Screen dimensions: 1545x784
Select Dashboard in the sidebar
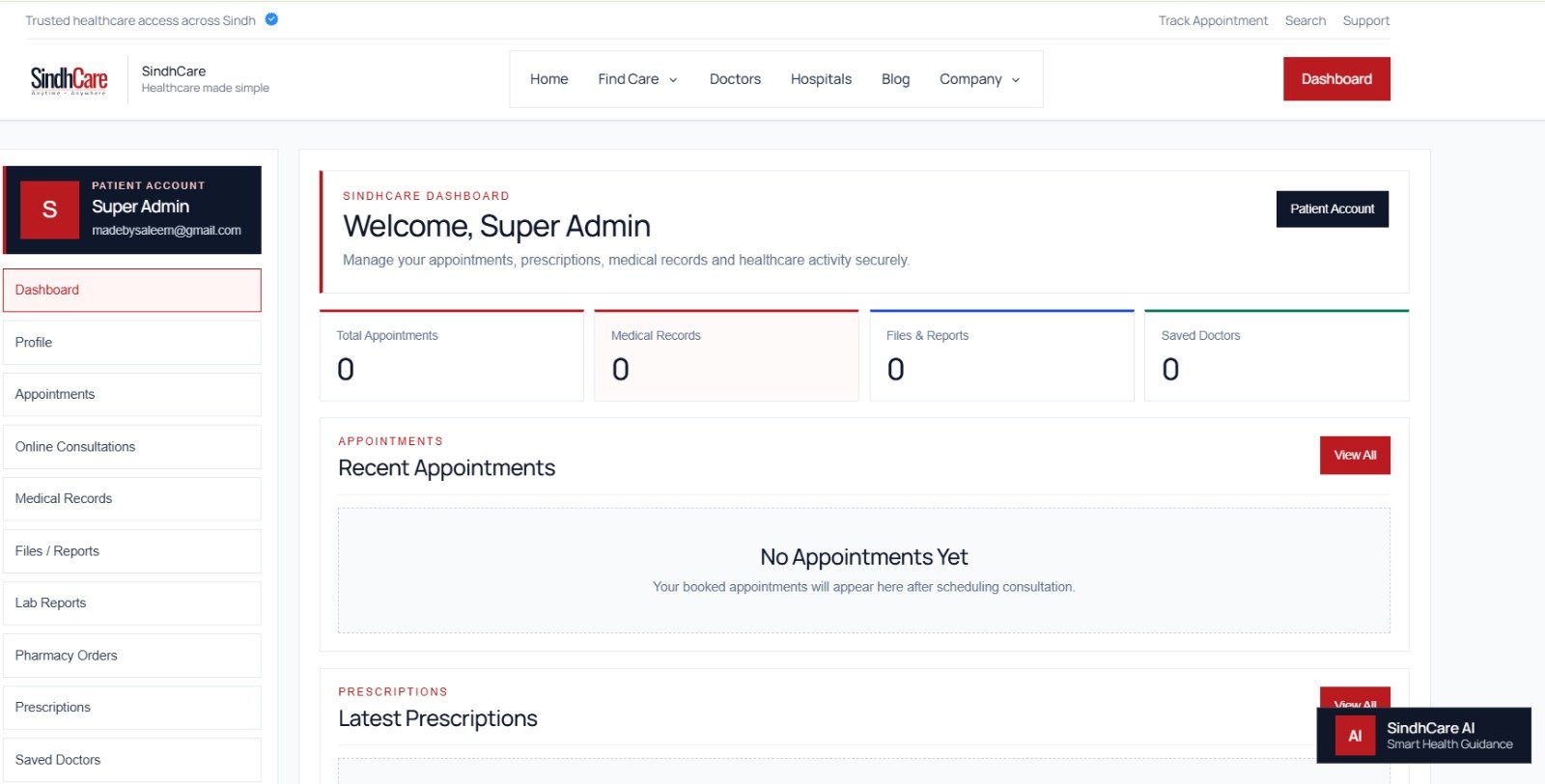[x=132, y=290]
